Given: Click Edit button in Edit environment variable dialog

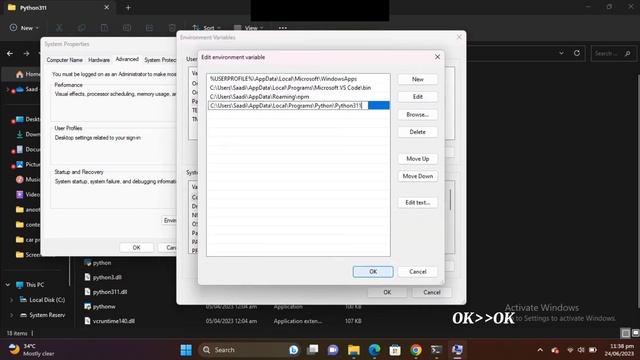Looking at the screenshot, I should tap(417, 97).
